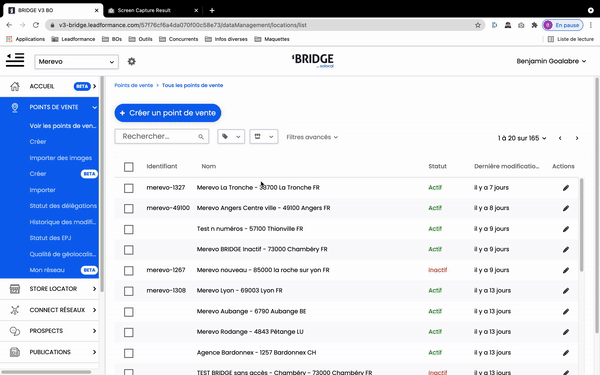Select Statut des délégations menu item
This screenshot has width=600, height=375.
point(63,206)
